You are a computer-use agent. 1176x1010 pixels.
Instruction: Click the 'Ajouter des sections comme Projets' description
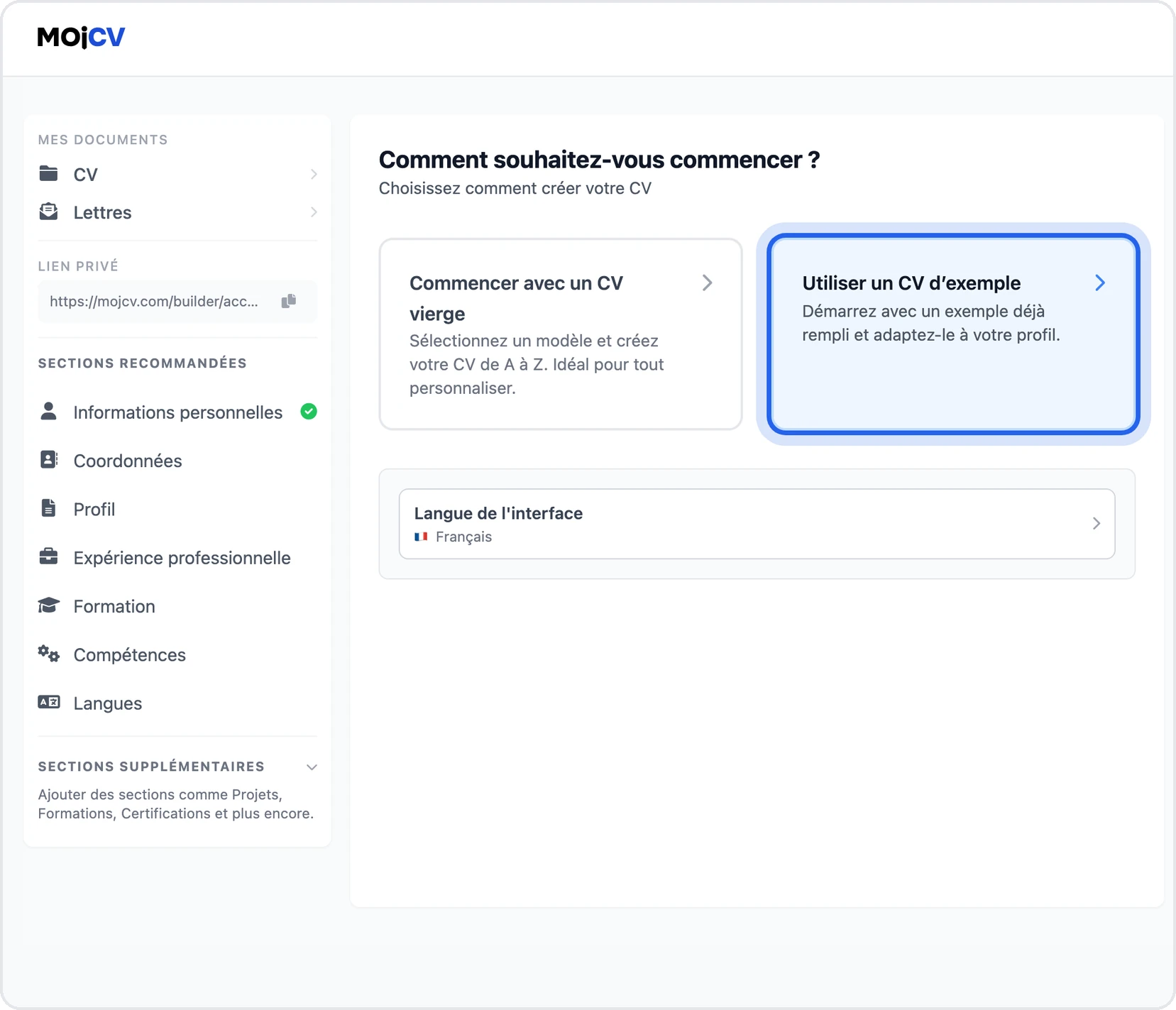[x=176, y=804]
